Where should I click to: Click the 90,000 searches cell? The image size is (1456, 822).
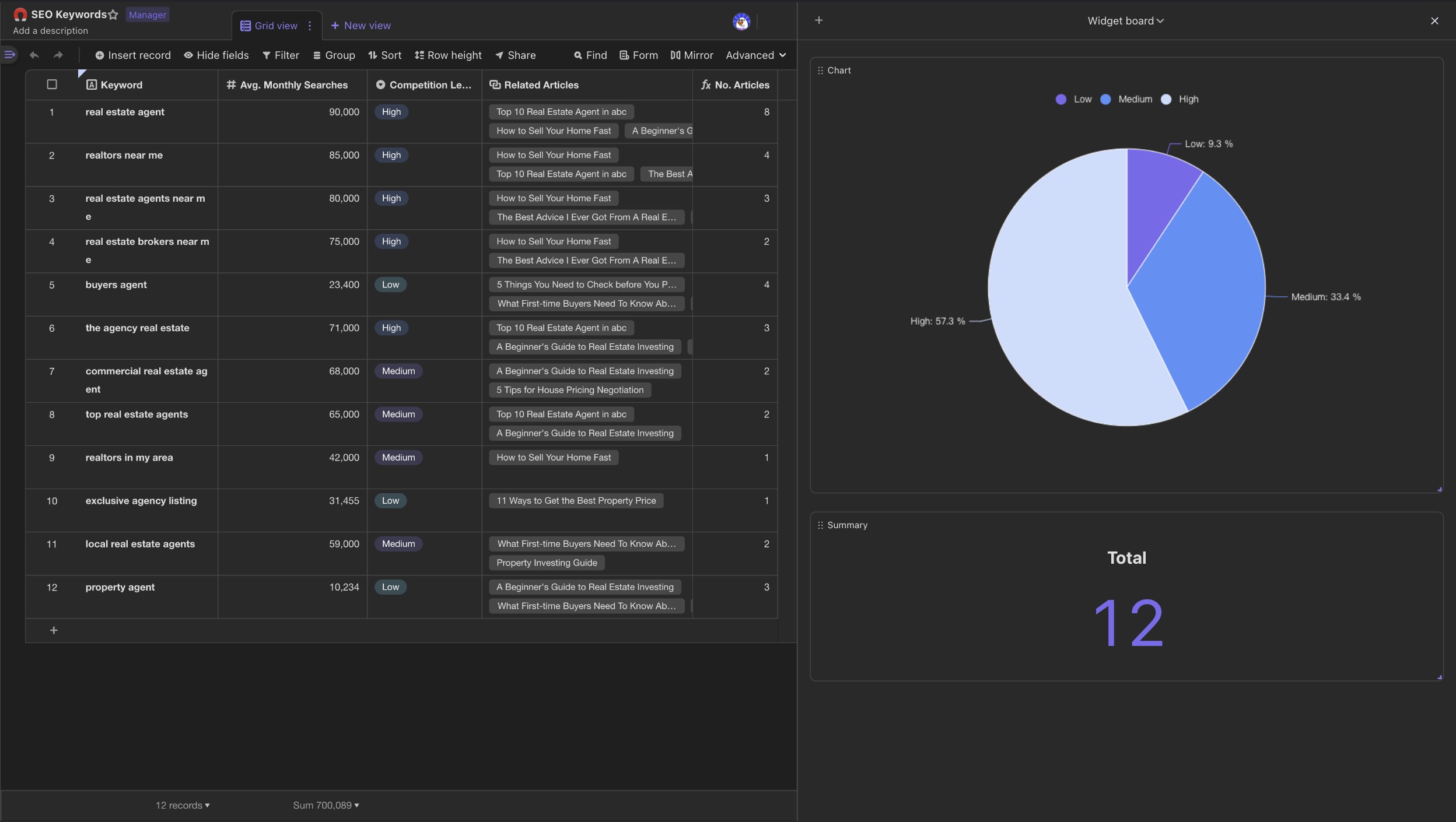pos(292,122)
